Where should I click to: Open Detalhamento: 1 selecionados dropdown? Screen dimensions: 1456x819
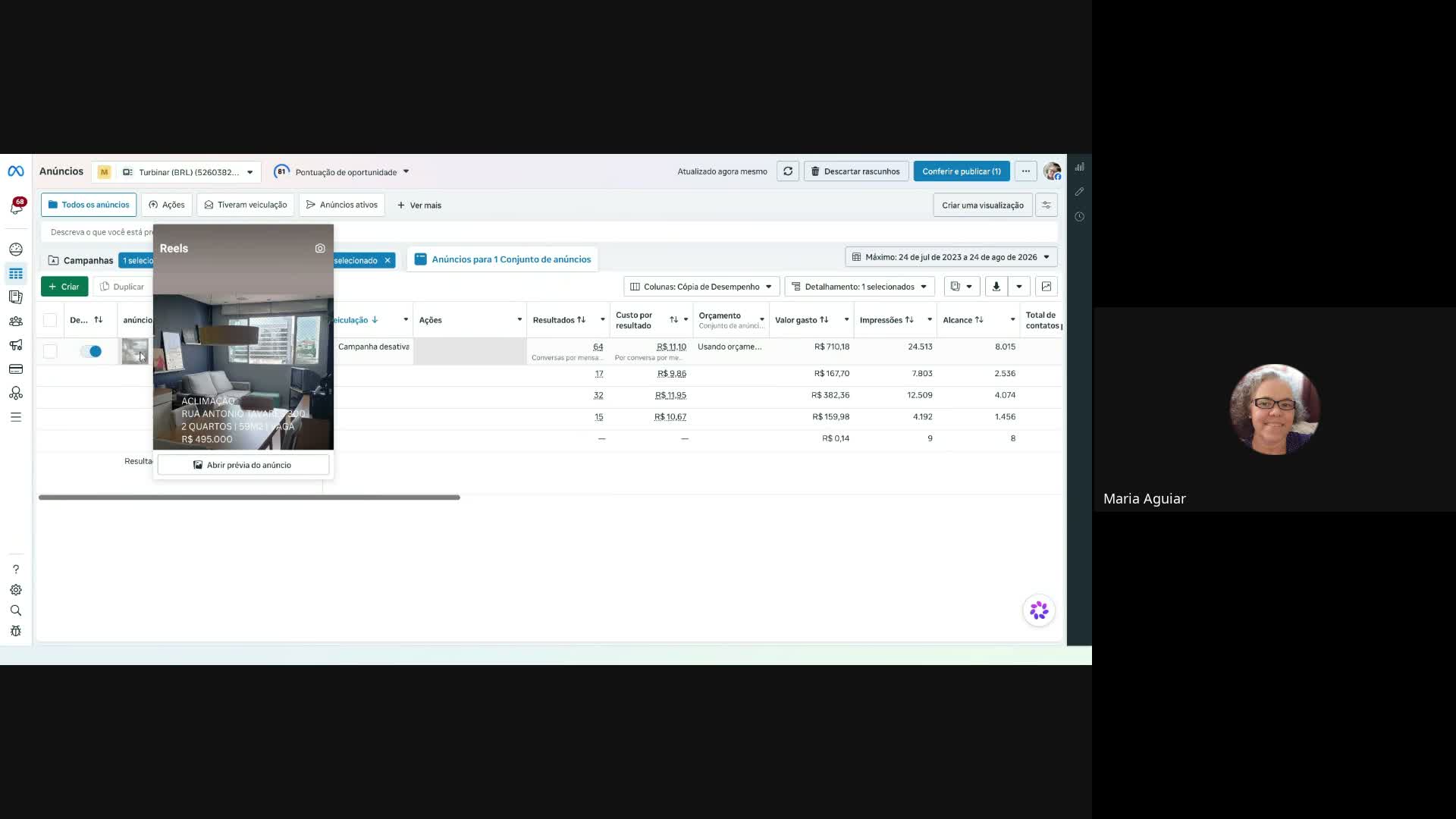(x=859, y=287)
